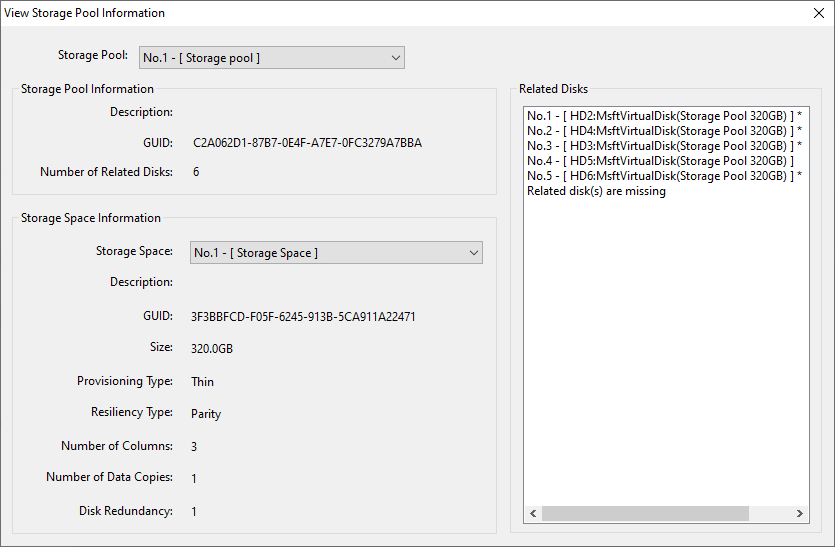Click the Size value 320.0GB
Viewport: 835px width, 547px height.
(x=212, y=349)
